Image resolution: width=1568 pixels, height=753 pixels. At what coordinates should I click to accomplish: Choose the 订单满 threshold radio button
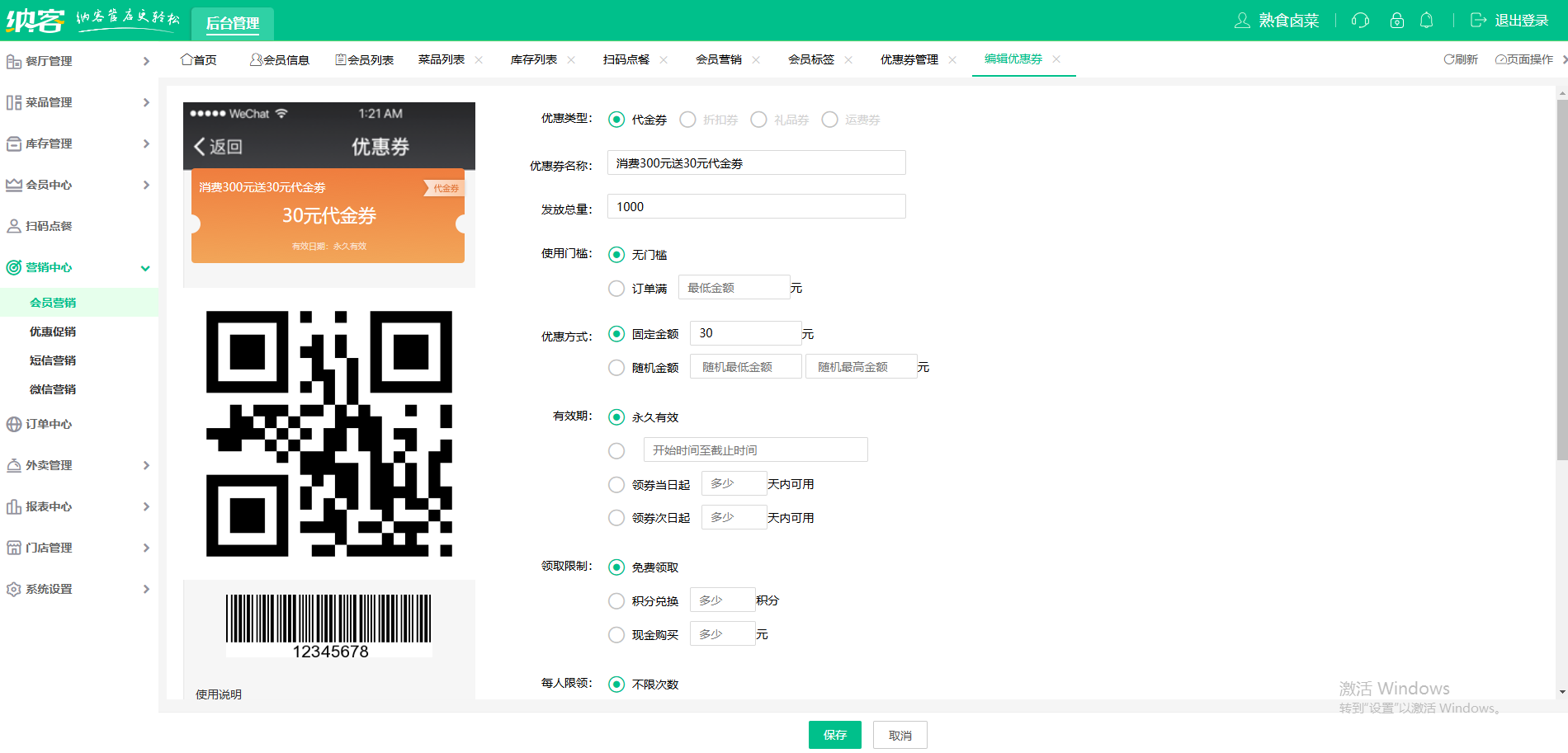pyautogui.click(x=616, y=289)
